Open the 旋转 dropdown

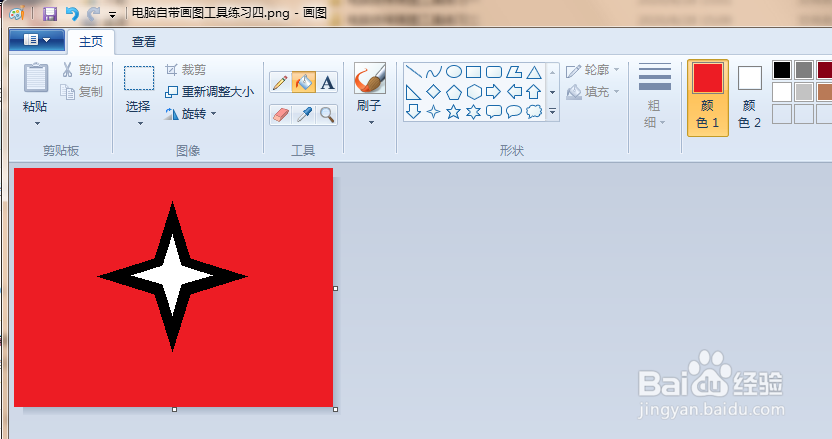coord(191,114)
